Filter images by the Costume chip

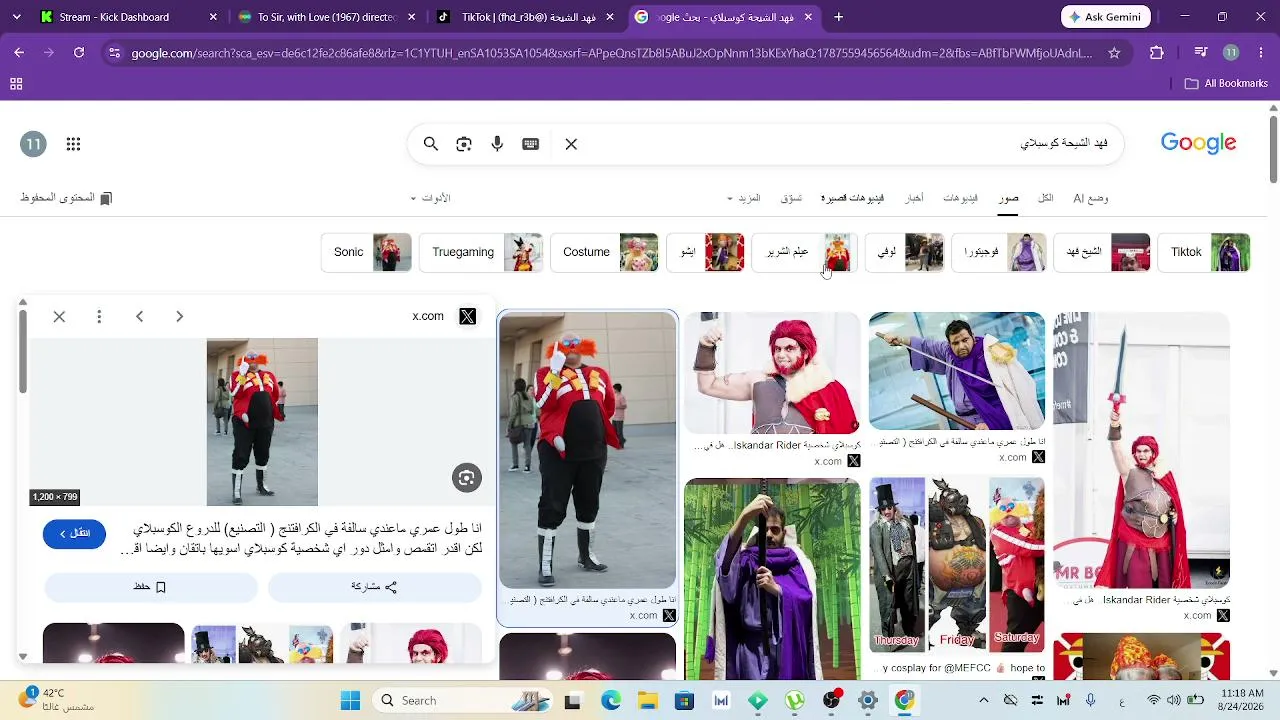click(x=604, y=252)
